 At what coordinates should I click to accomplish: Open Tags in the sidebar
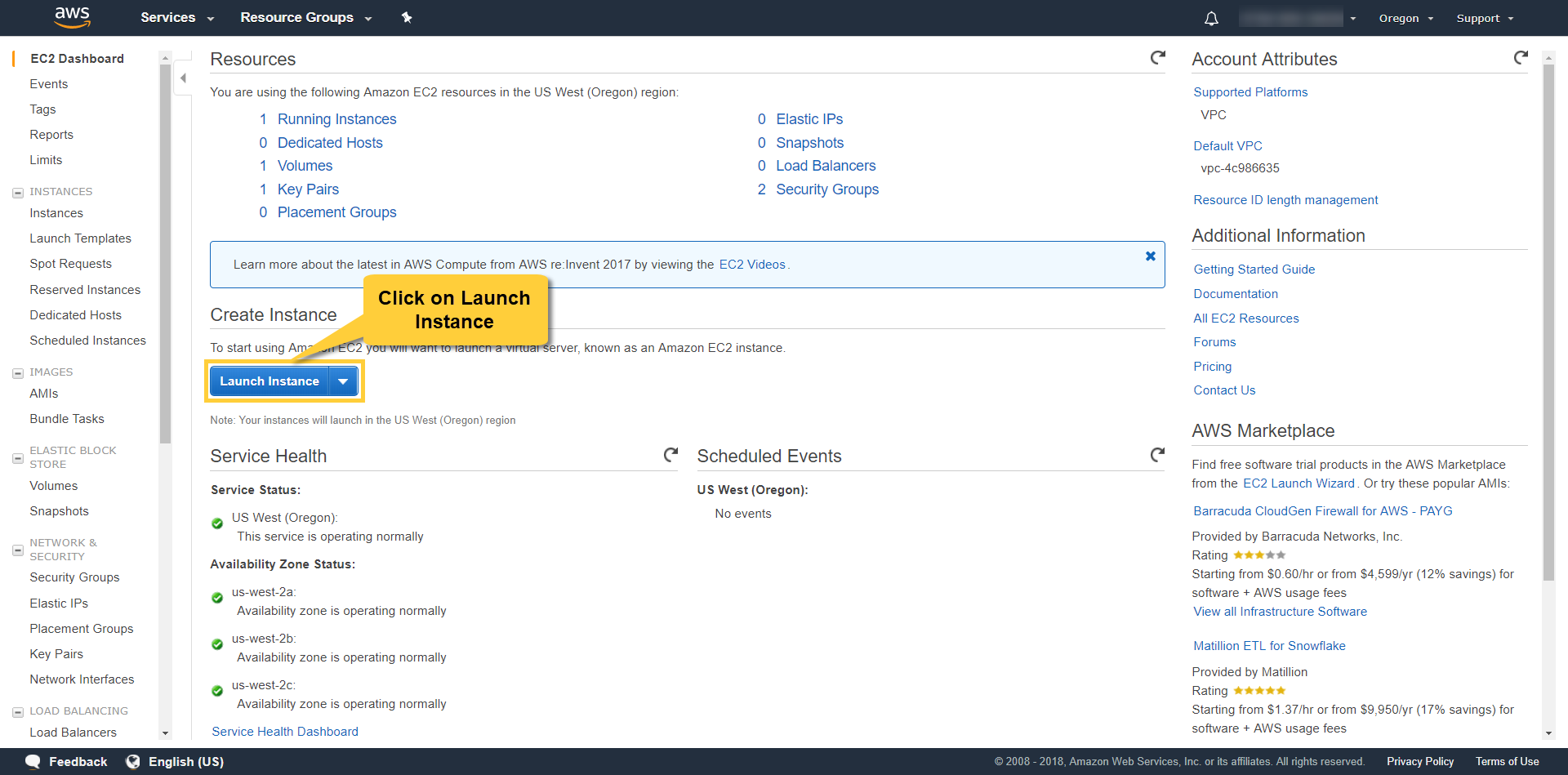pyautogui.click(x=42, y=109)
